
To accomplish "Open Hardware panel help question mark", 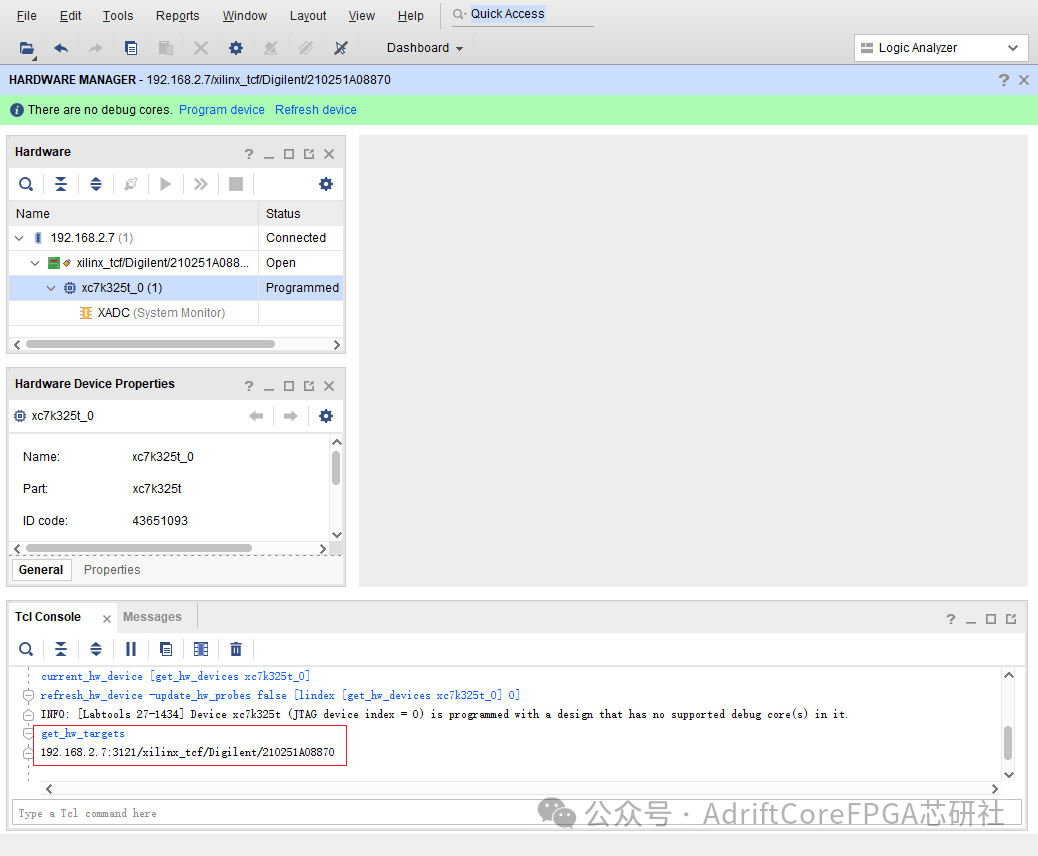I will (x=248, y=154).
